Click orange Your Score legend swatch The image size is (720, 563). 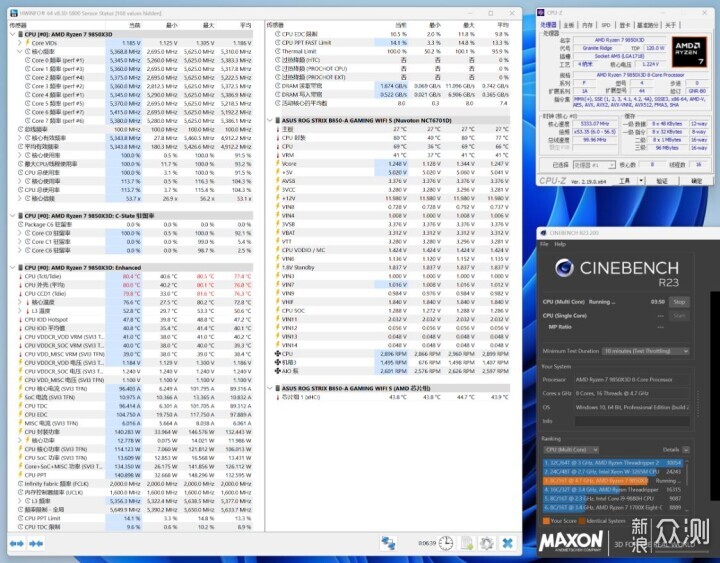(x=546, y=521)
